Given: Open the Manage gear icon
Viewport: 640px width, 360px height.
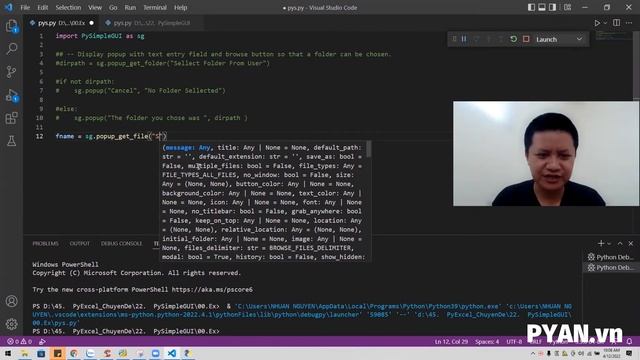Looking at the screenshot, I should pyautogui.click(x=11, y=324).
